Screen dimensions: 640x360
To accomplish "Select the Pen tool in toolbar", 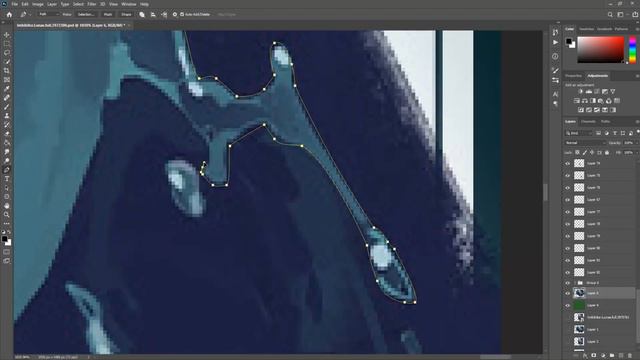I will tap(7, 170).
